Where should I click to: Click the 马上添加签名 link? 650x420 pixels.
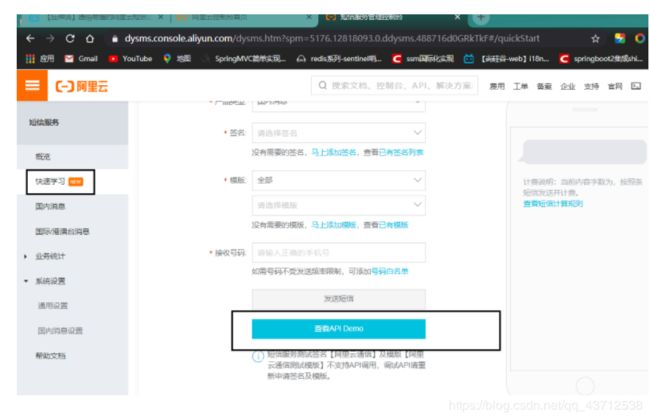[x=334, y=152]
